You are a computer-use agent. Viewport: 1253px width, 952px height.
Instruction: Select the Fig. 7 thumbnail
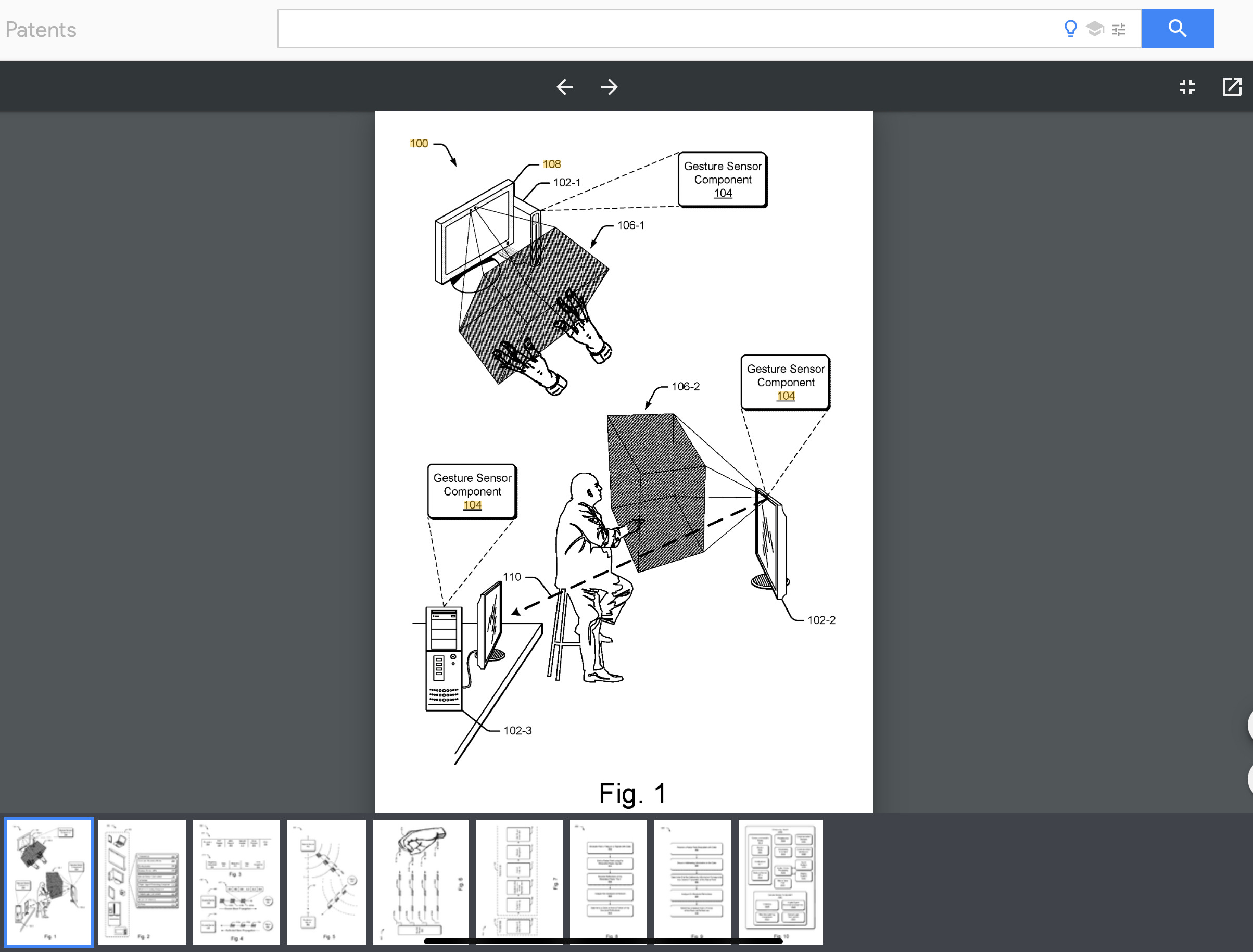tap(519, 881)
